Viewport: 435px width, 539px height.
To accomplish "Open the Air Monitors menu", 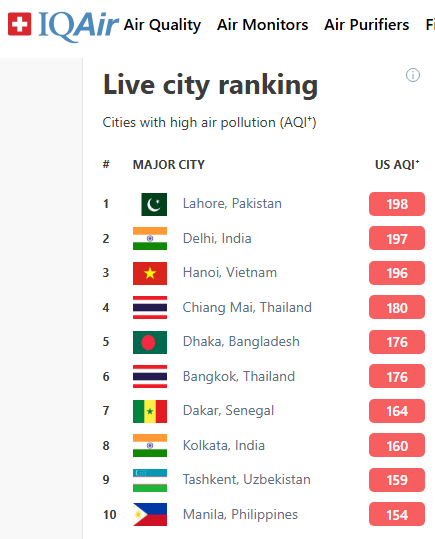I will coord(262,25).
